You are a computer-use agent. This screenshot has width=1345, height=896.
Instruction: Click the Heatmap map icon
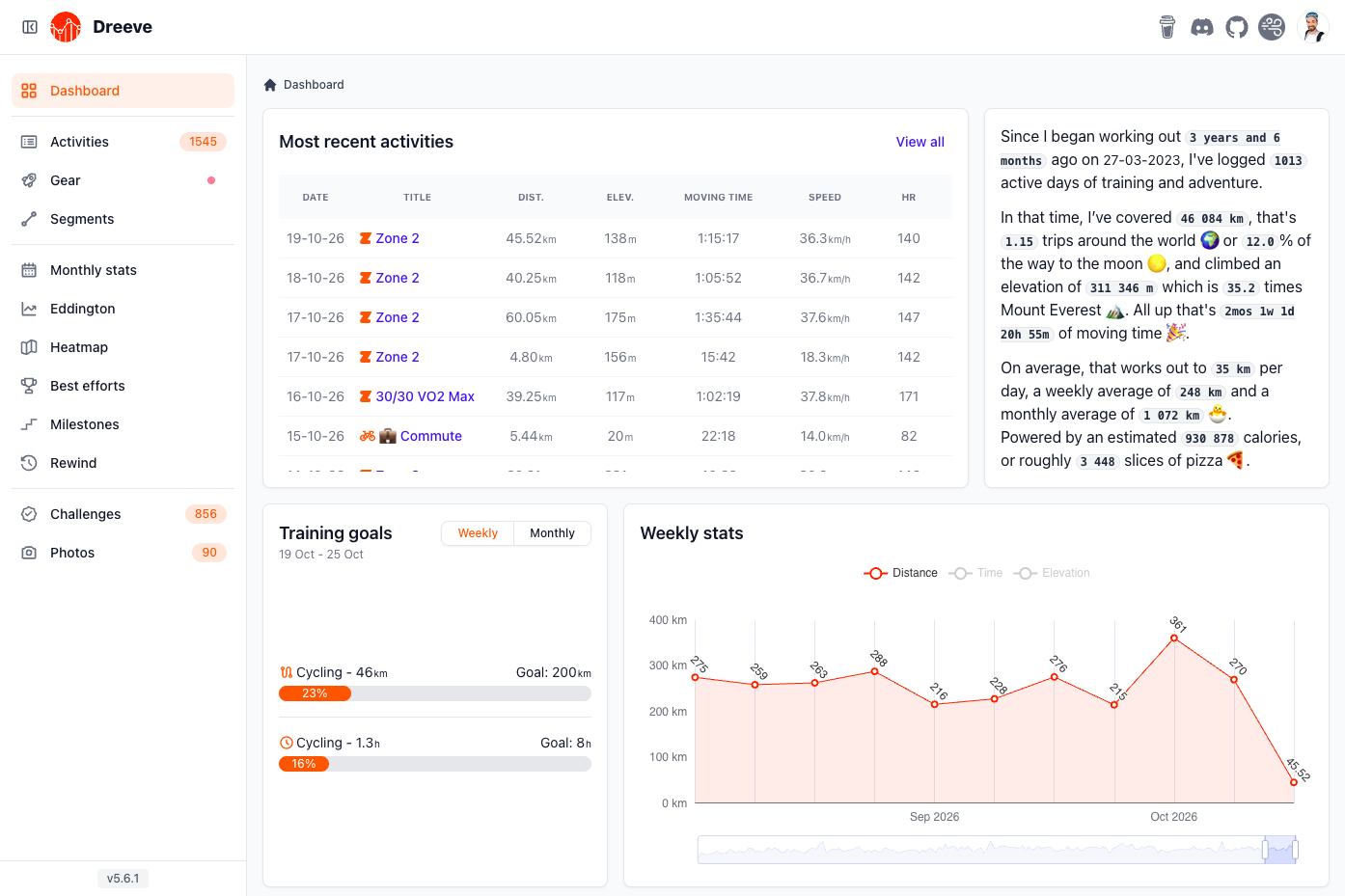pos(29,347)
